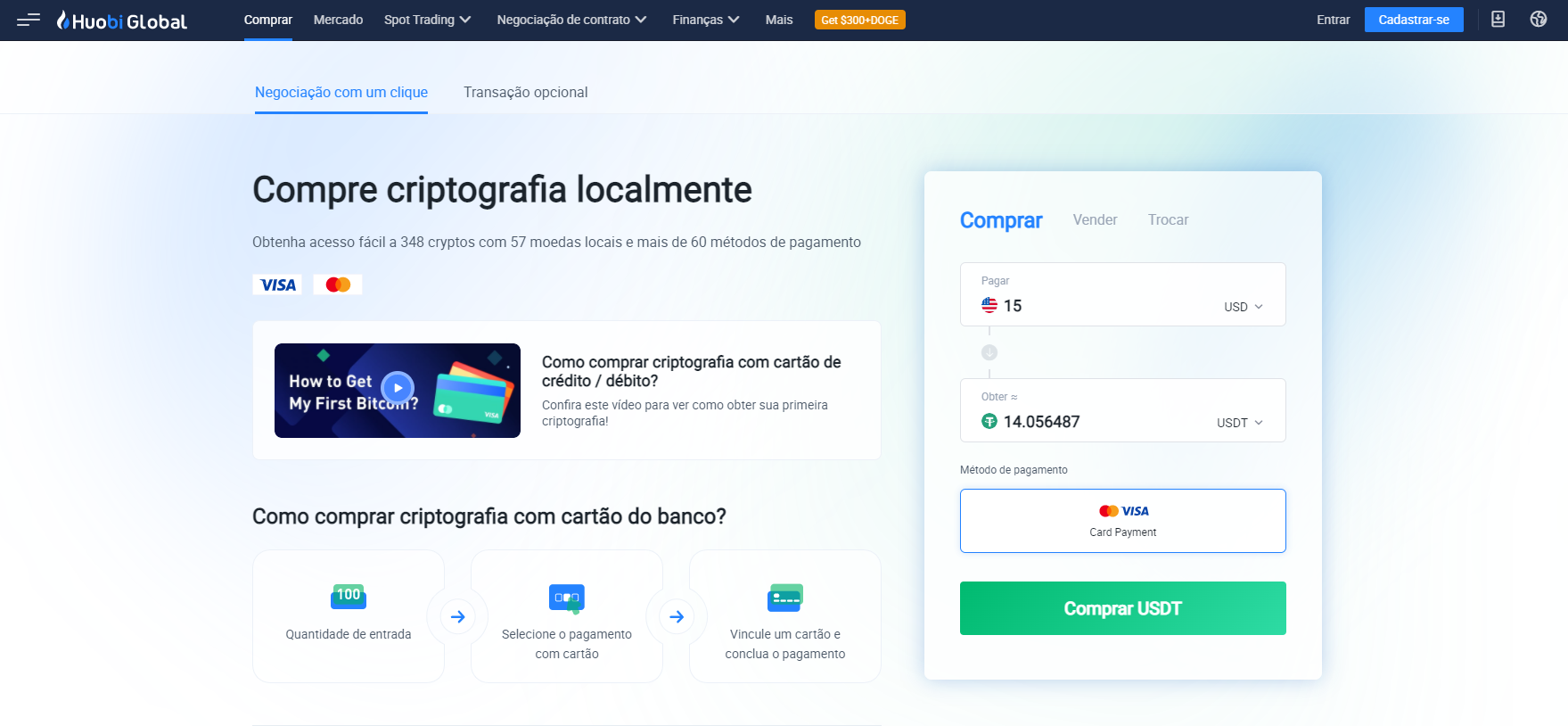Open the USDT crypto selector

pyautogui.click(x=1240, y=423)
